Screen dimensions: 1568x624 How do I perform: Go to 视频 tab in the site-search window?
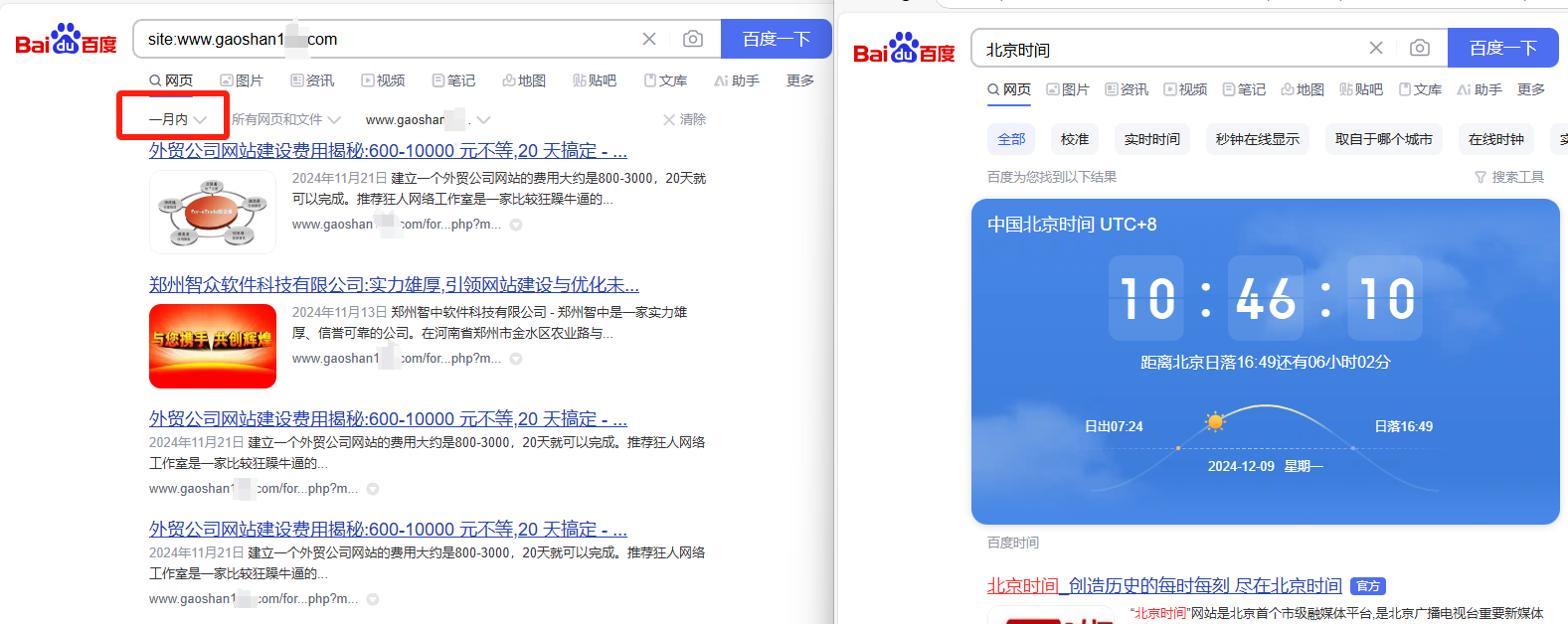coord(383,80)
